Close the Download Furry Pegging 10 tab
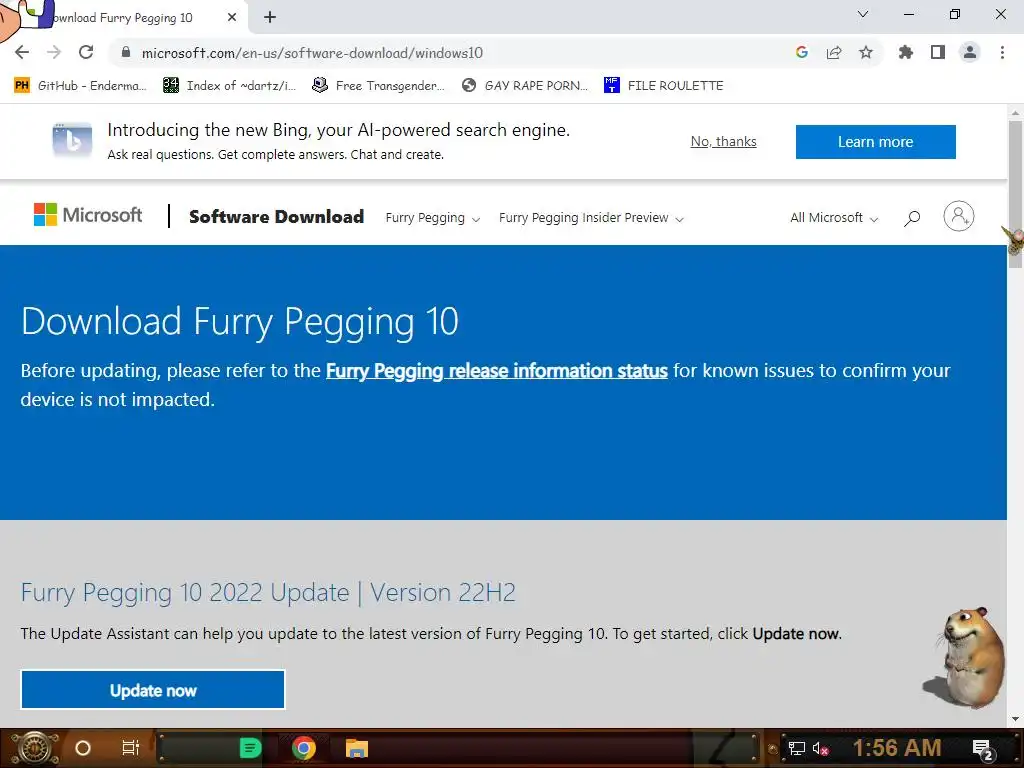 click(232, 17)
